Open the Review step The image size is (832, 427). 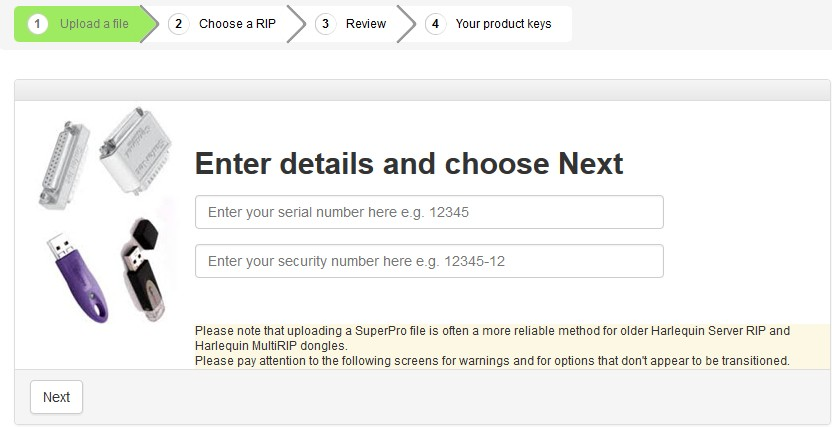366,24
